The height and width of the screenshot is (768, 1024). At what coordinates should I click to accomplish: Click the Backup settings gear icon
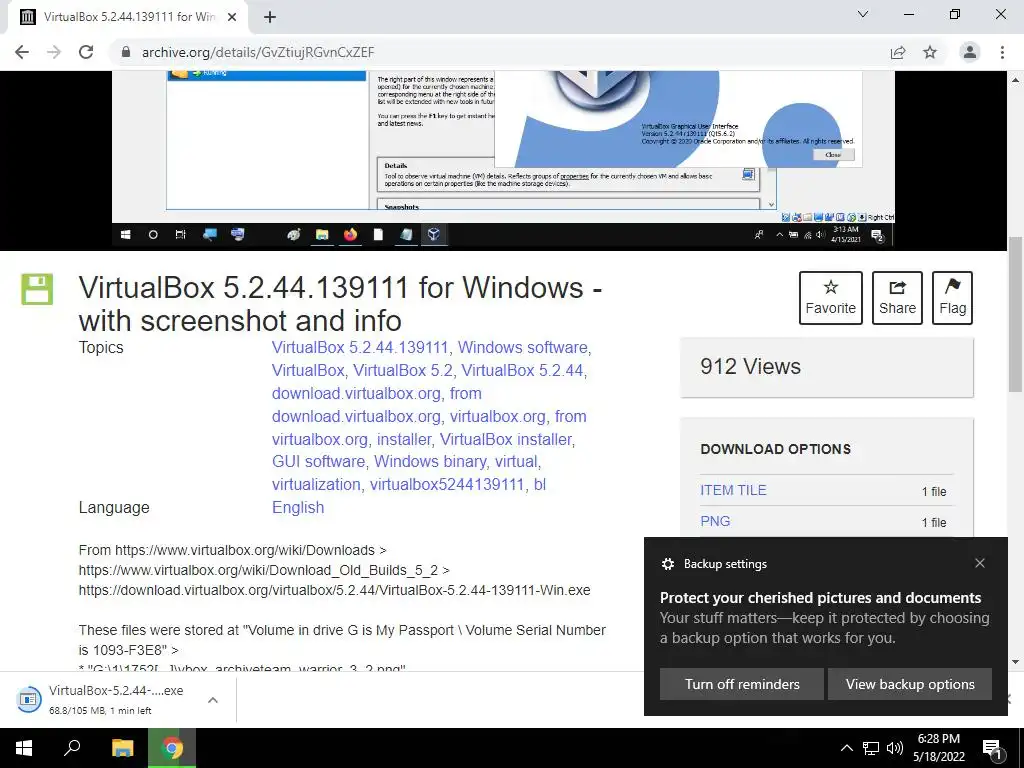tap(667, 564)
